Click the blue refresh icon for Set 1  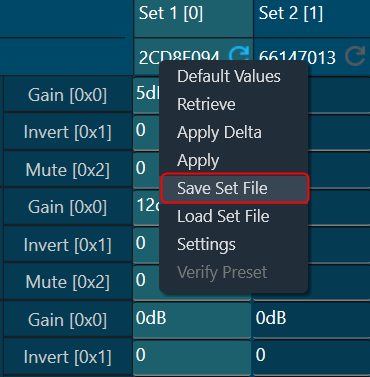click(x=239, y=53)
